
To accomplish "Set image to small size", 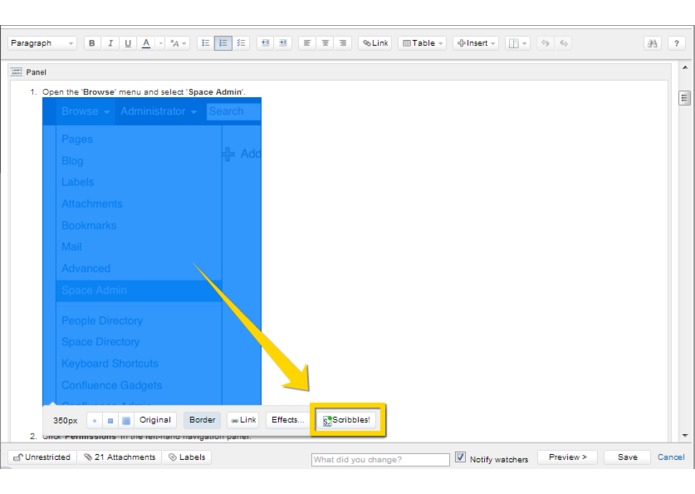I will [x=94, y=420].
